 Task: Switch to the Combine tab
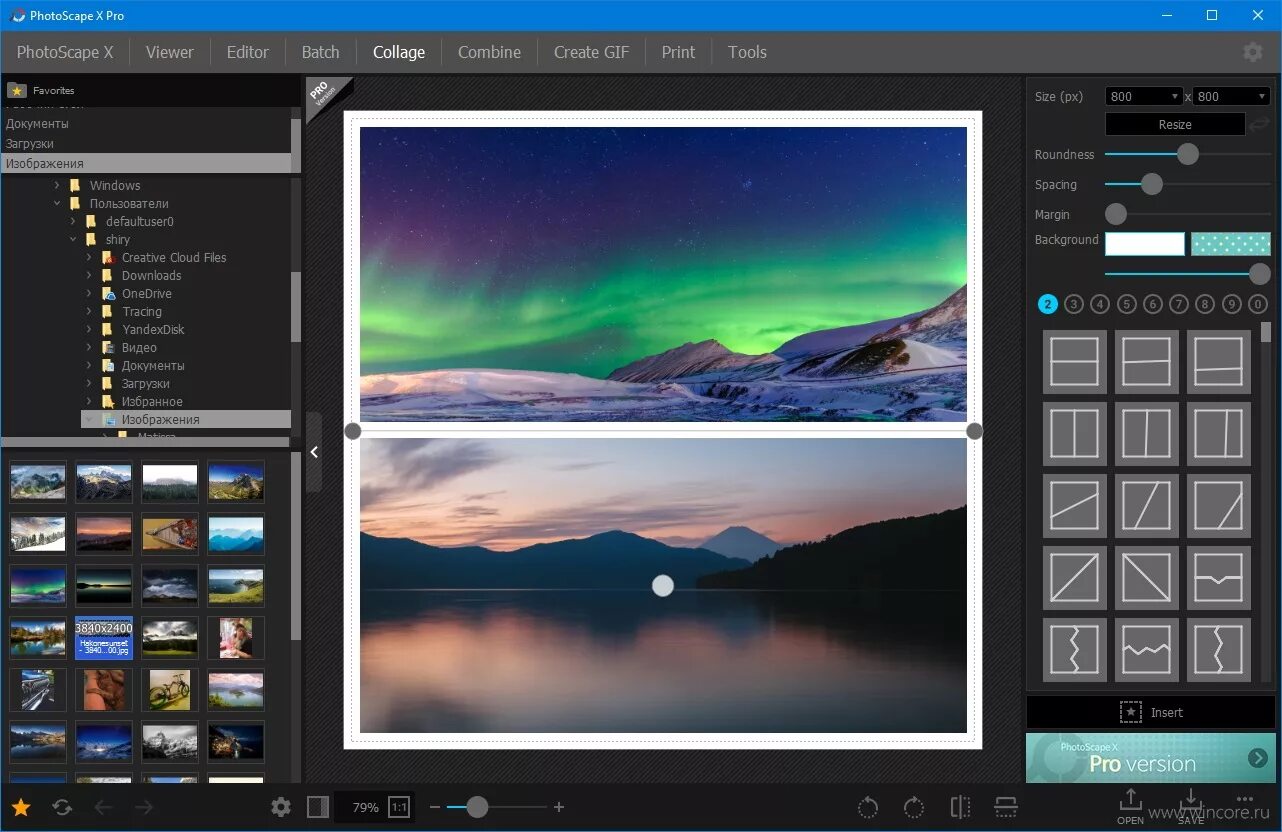(x=489, y=51)
